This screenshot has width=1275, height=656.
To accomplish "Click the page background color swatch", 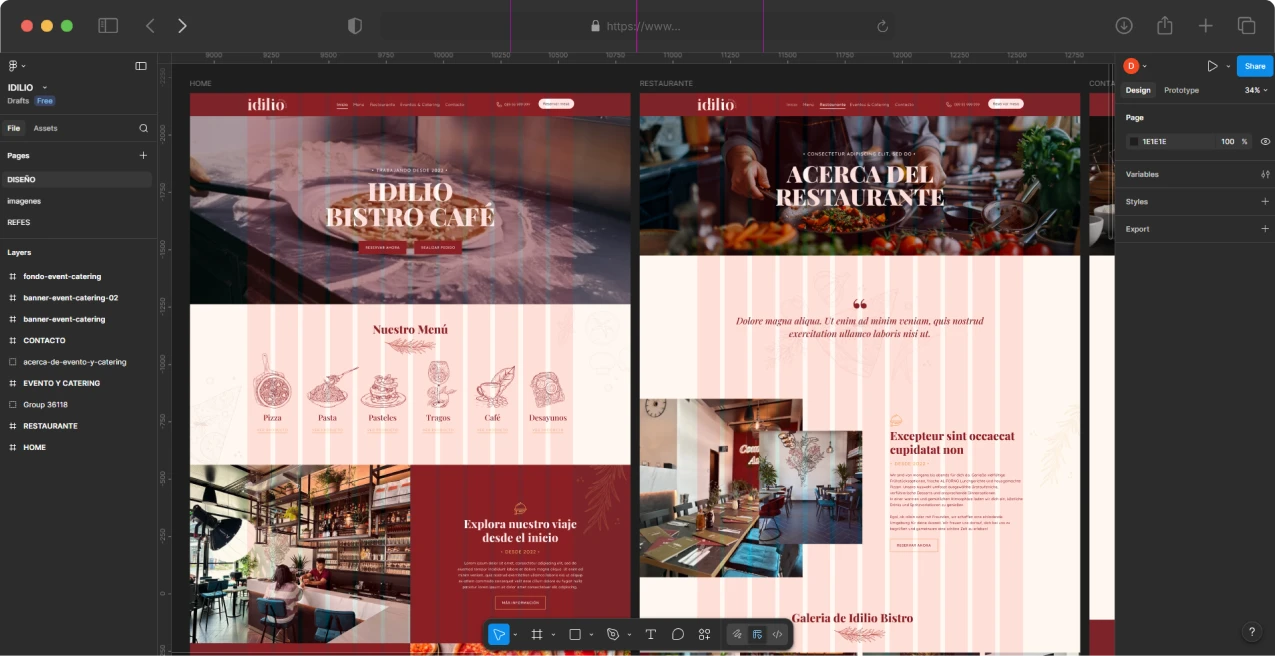I will click(x=1134, y=141).
